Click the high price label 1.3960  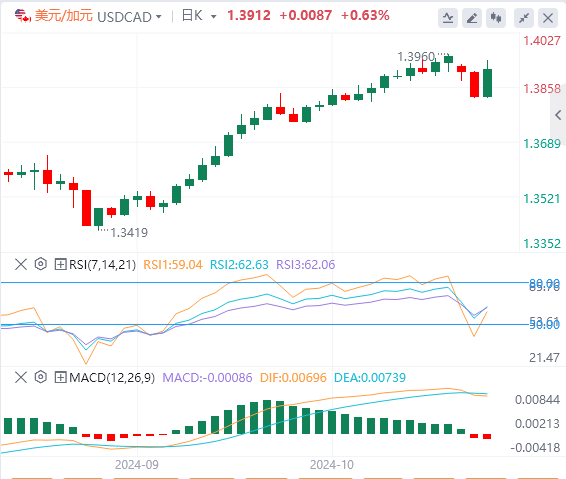416,57
